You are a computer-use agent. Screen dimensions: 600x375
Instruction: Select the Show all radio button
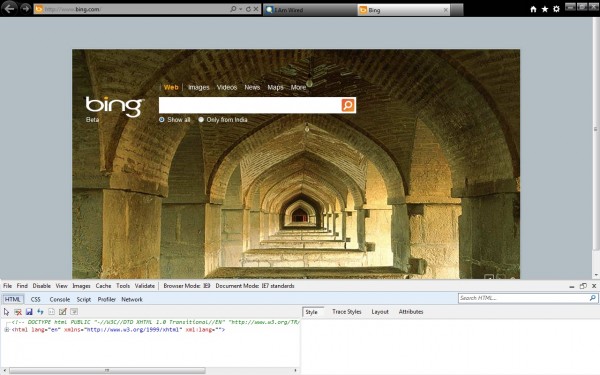(161, 120)
